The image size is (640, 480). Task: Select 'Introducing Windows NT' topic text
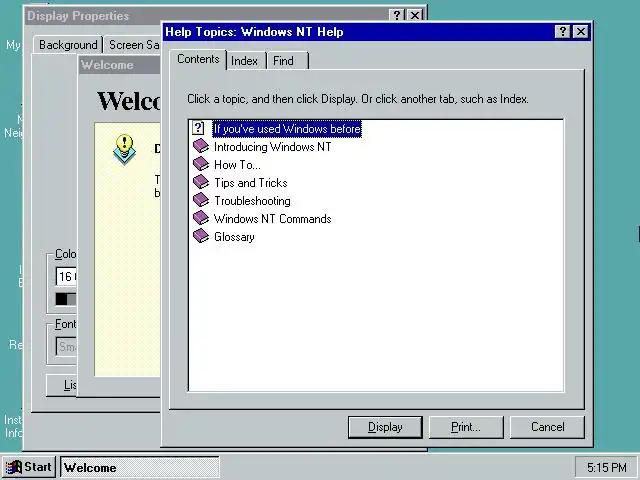(272, 147)
